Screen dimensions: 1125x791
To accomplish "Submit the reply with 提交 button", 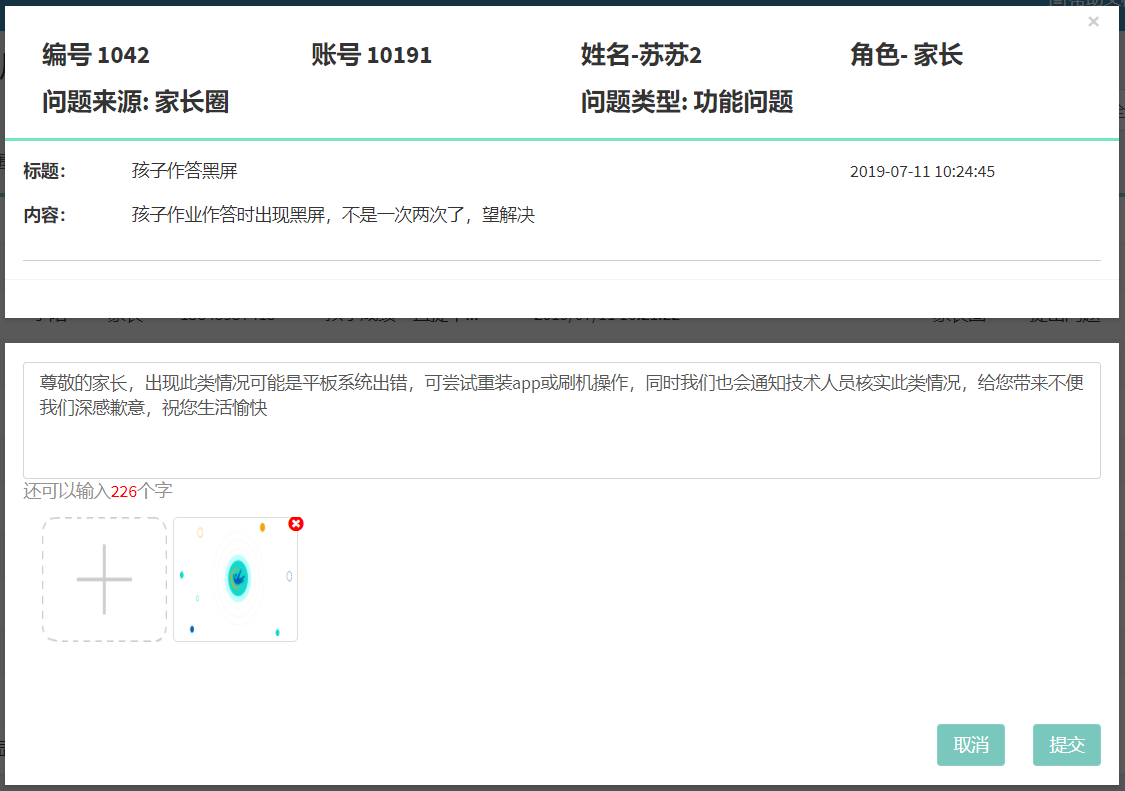I will pyautogui.click(x=1066, y=745).
